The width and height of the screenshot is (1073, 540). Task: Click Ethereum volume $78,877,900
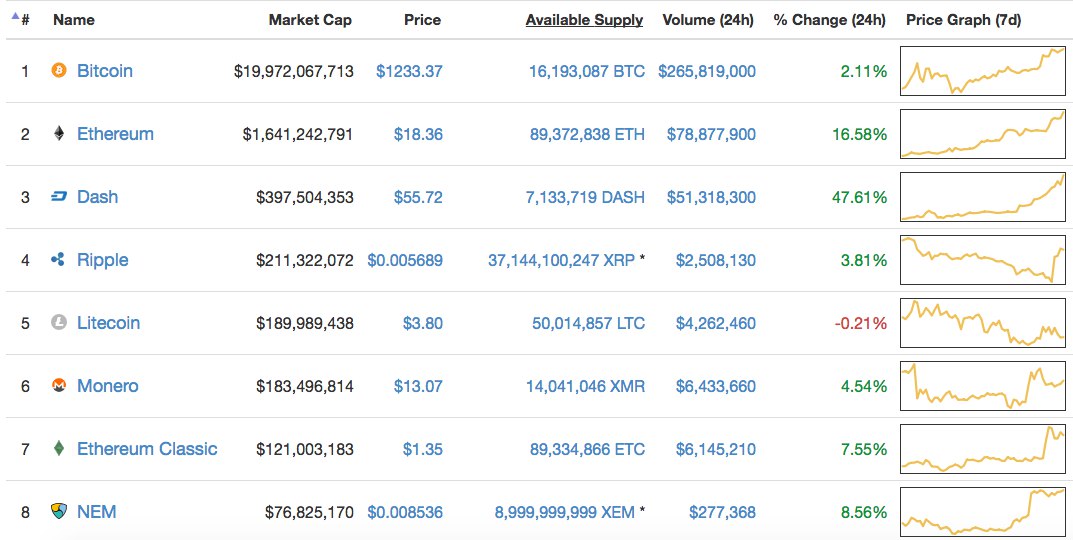[x=712, y=134]
